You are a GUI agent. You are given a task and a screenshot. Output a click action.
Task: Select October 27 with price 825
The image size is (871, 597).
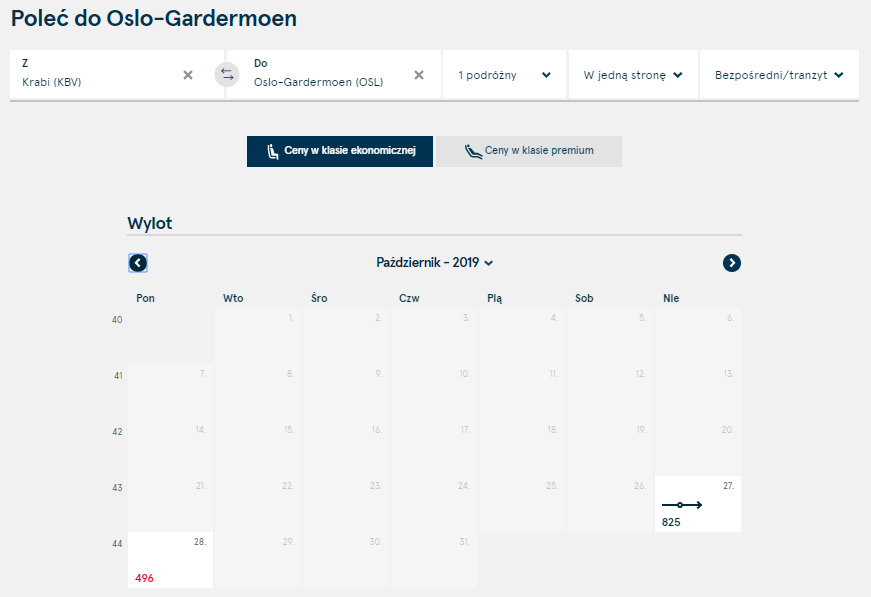pyautogui.click(x=698, y=504)
